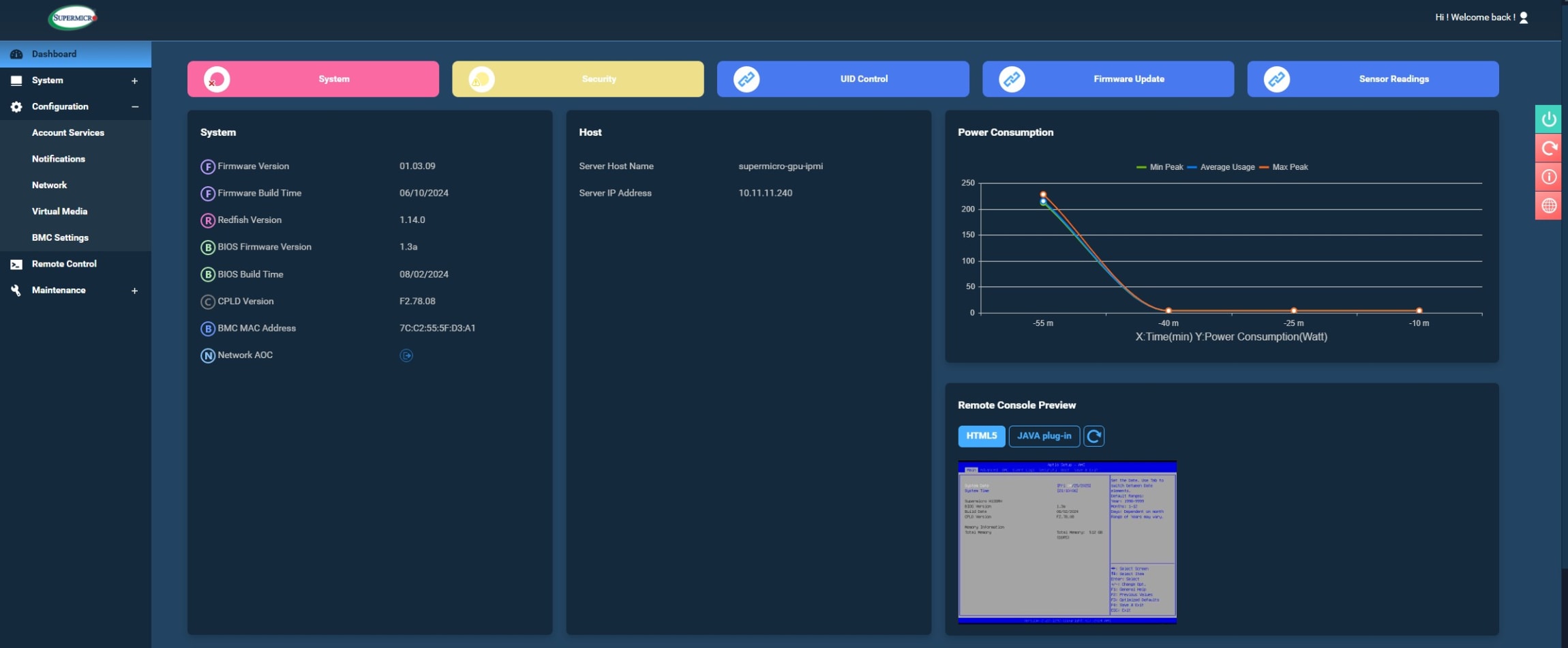Open Account Services in sidebar
This screenshot has width=1568, height=648.
click(68, 133)
